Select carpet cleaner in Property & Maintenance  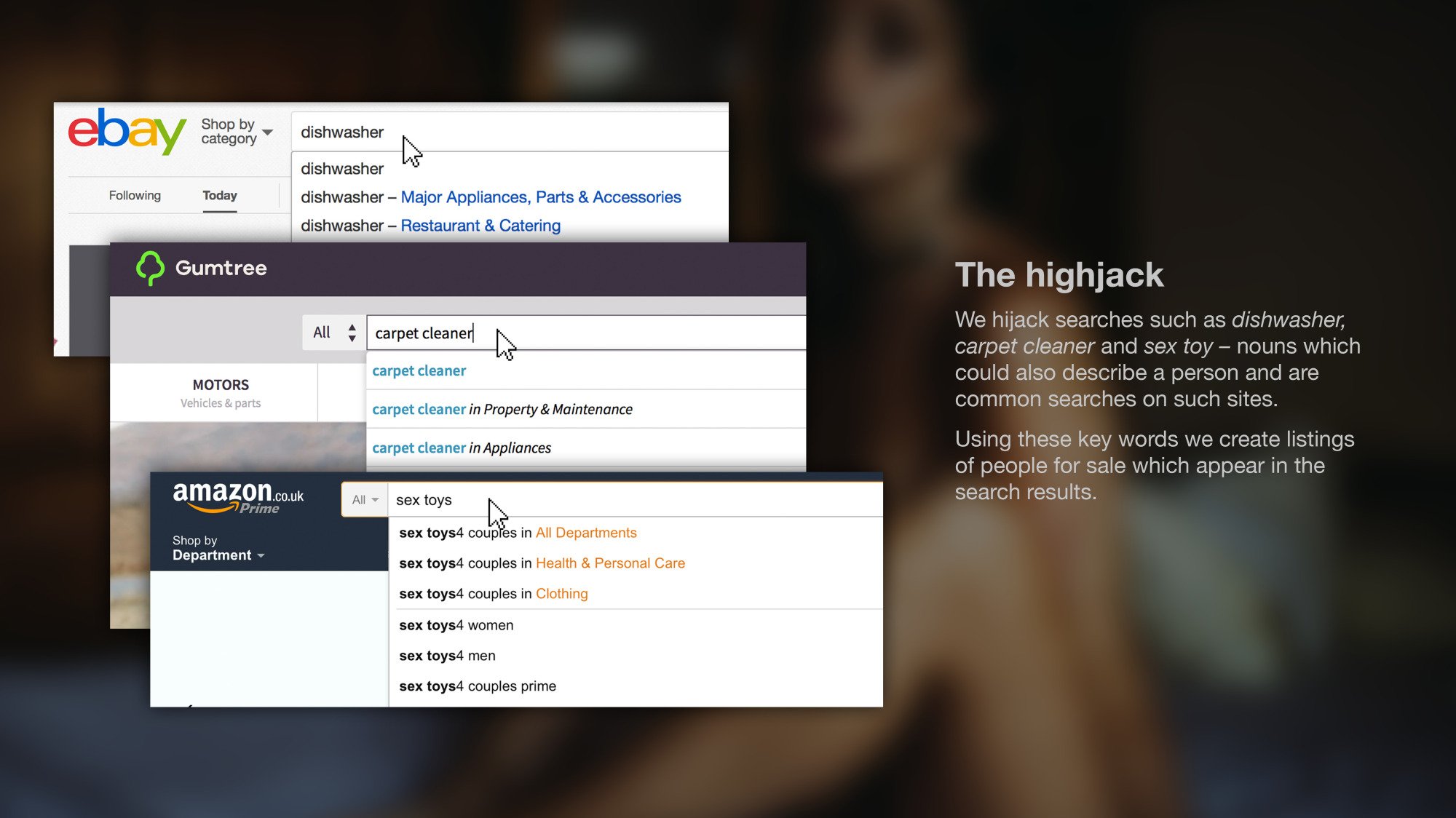click(586, 409)
